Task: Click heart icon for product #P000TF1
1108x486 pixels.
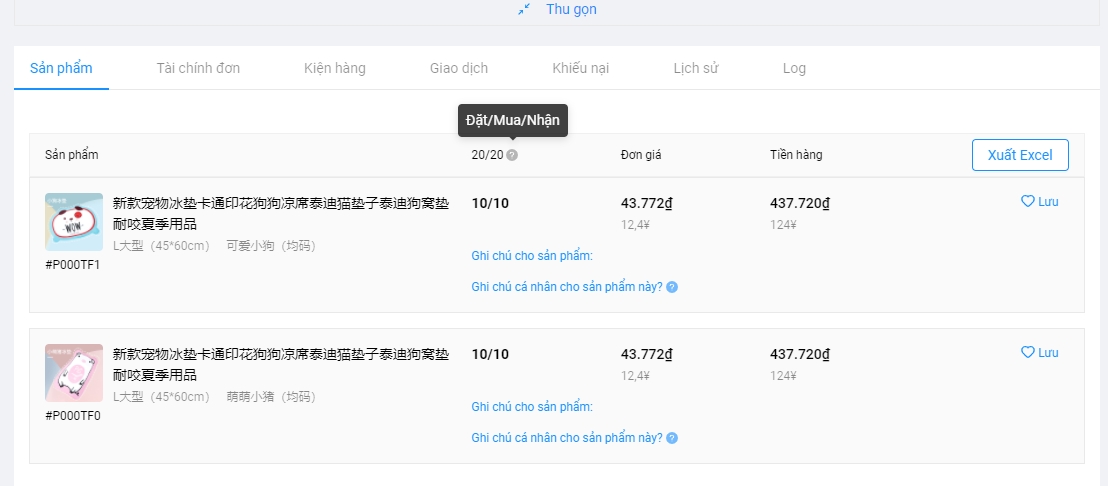Action: pyautogui.click(x=1027, y=201)
